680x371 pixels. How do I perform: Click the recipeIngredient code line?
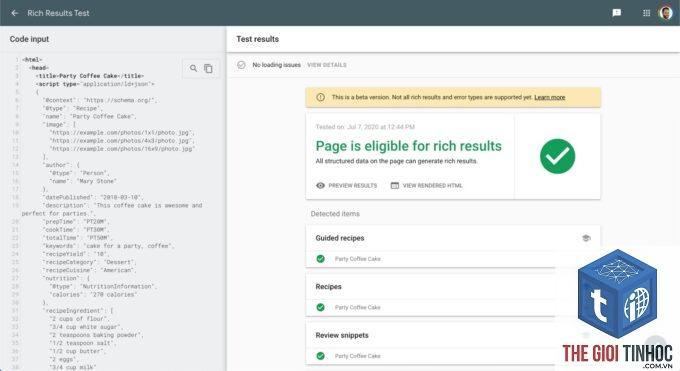point(78,311)
